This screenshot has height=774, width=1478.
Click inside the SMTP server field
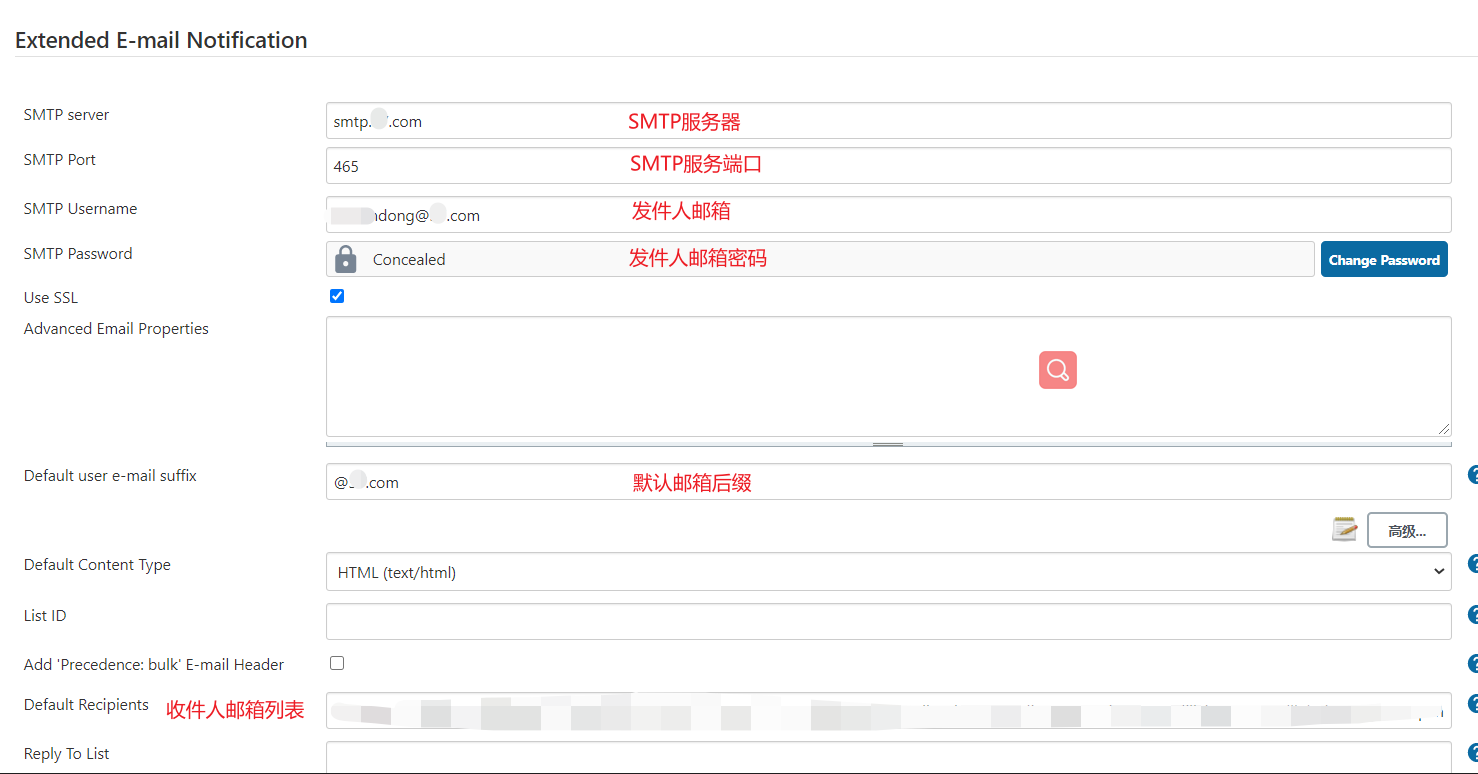click(x=700, y=121)
